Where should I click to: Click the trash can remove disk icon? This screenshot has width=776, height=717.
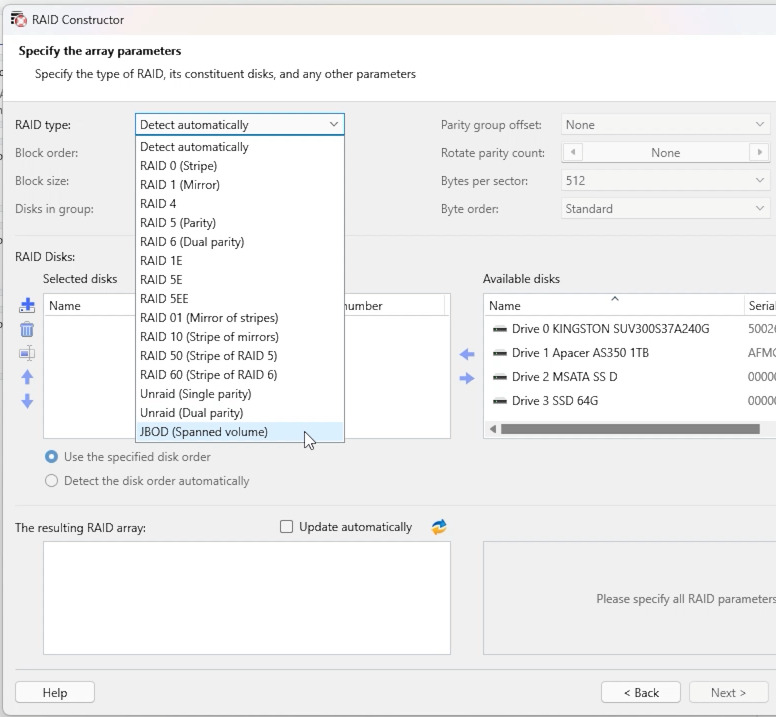[x=27, y=329]
